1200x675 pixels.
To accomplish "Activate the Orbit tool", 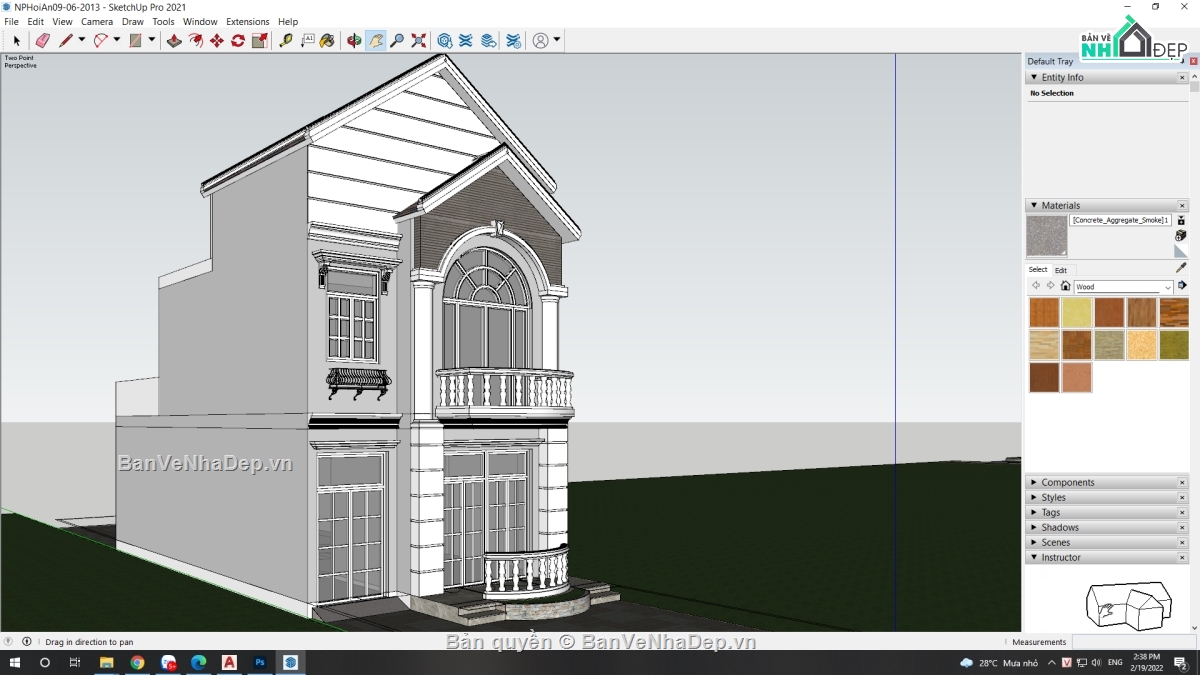I will pos(352,40).
